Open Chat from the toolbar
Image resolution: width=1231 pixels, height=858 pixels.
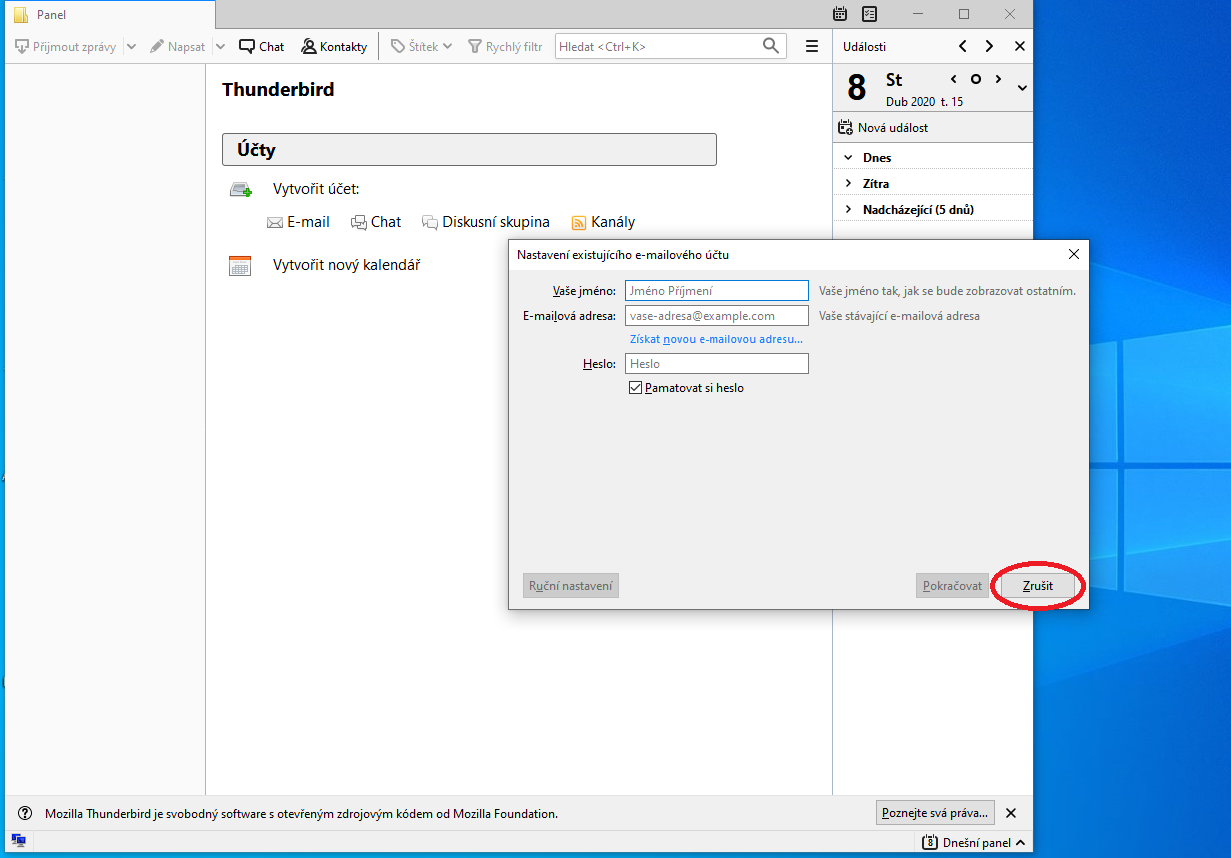[262, 47]
